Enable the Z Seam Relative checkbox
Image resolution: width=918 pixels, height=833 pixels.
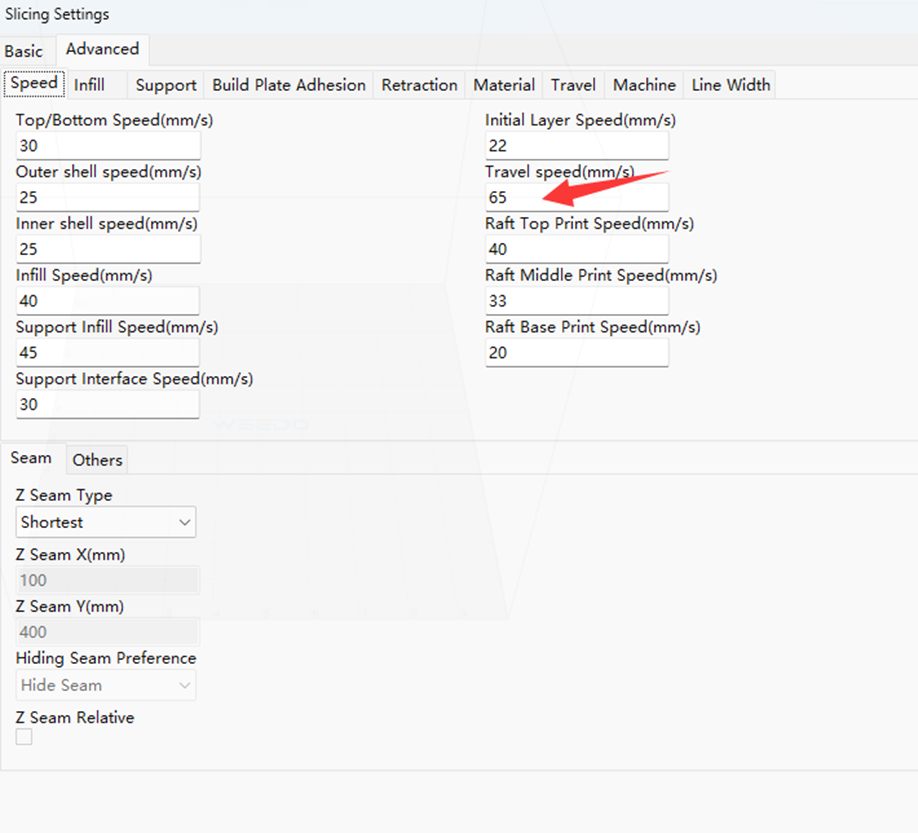click(23, 737)
